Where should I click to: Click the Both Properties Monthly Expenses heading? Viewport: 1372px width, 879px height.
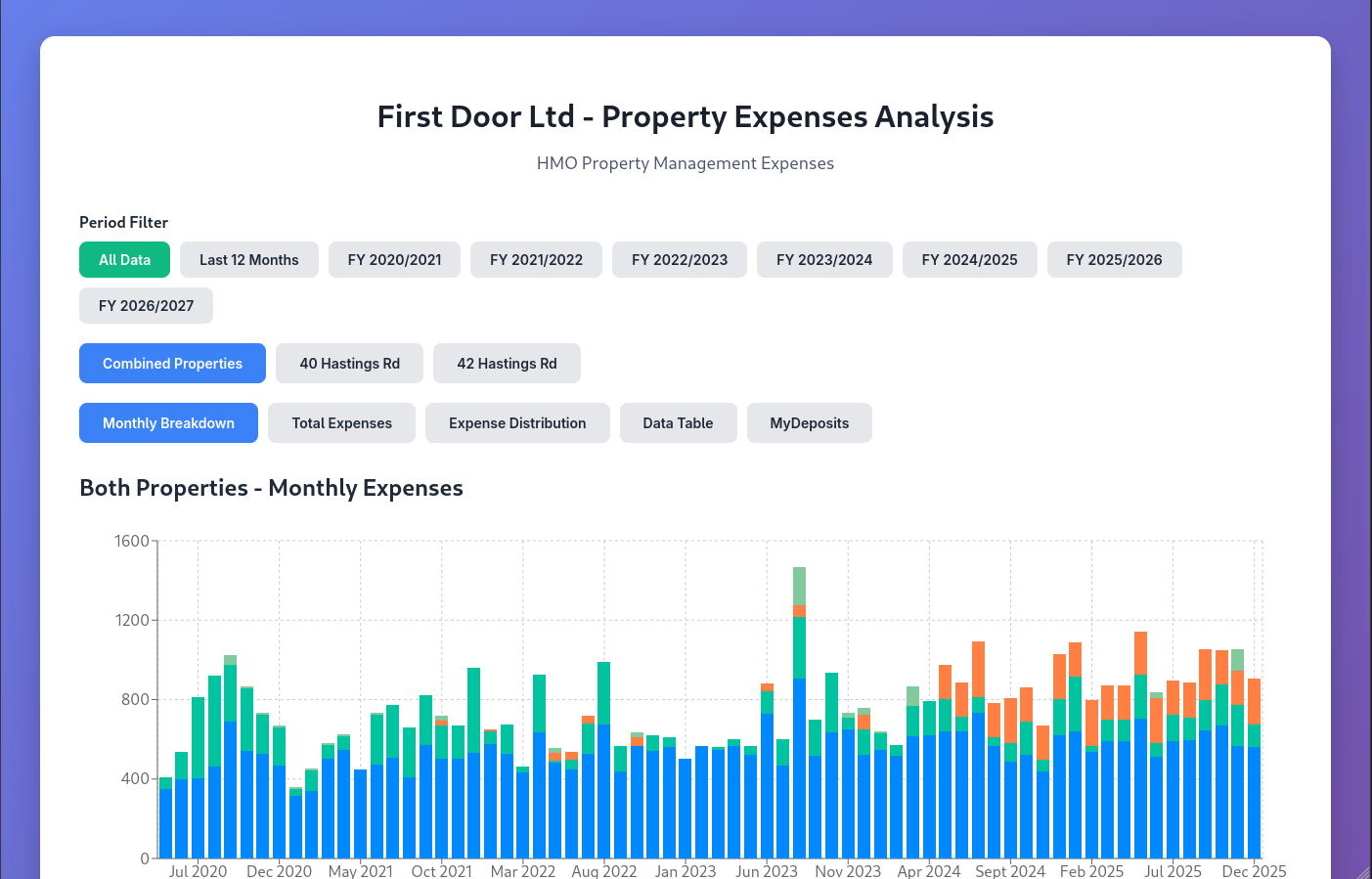(x=271, y=487)
